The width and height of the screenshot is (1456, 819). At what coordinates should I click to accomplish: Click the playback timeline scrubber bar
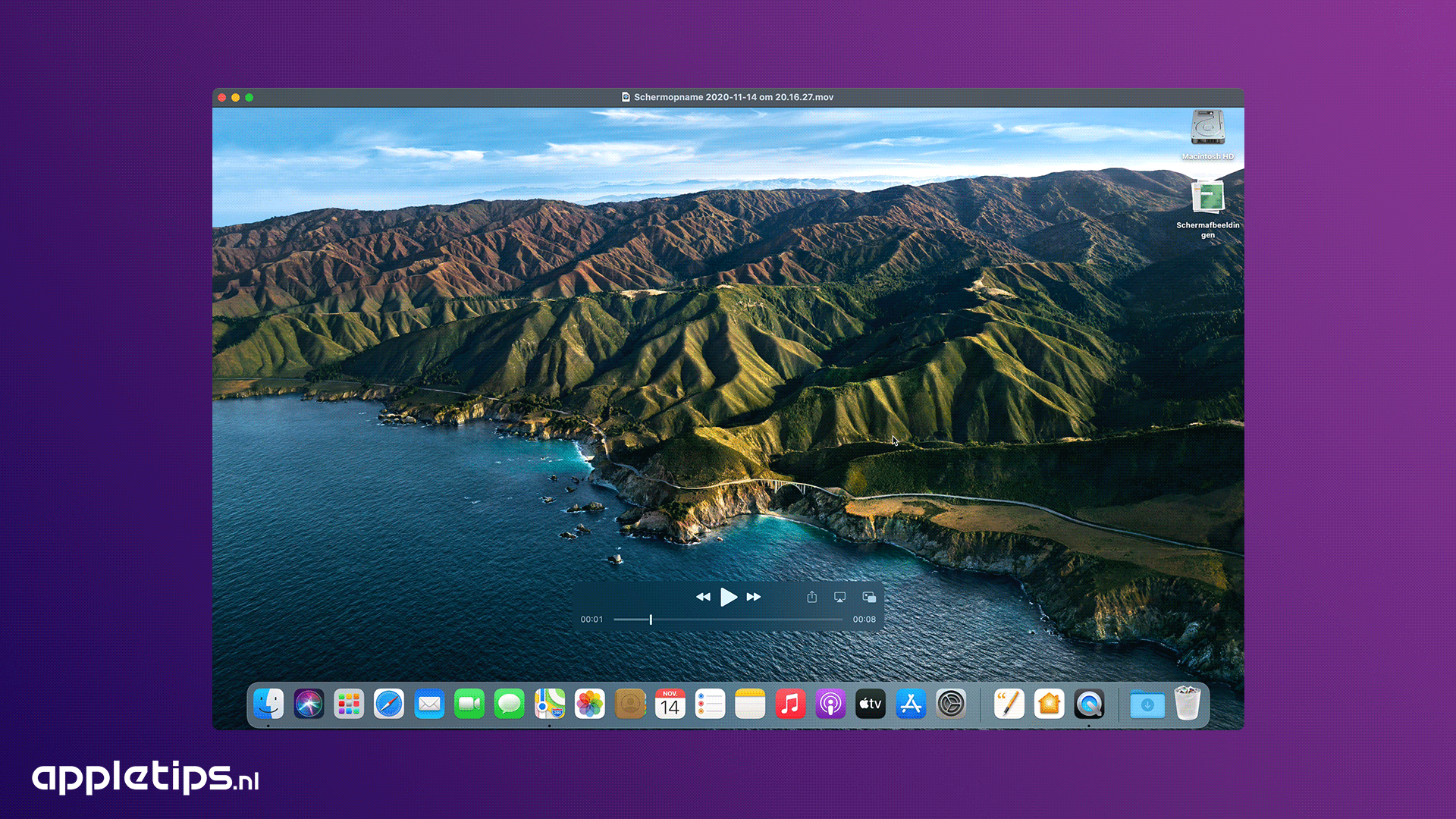point(747,620)
